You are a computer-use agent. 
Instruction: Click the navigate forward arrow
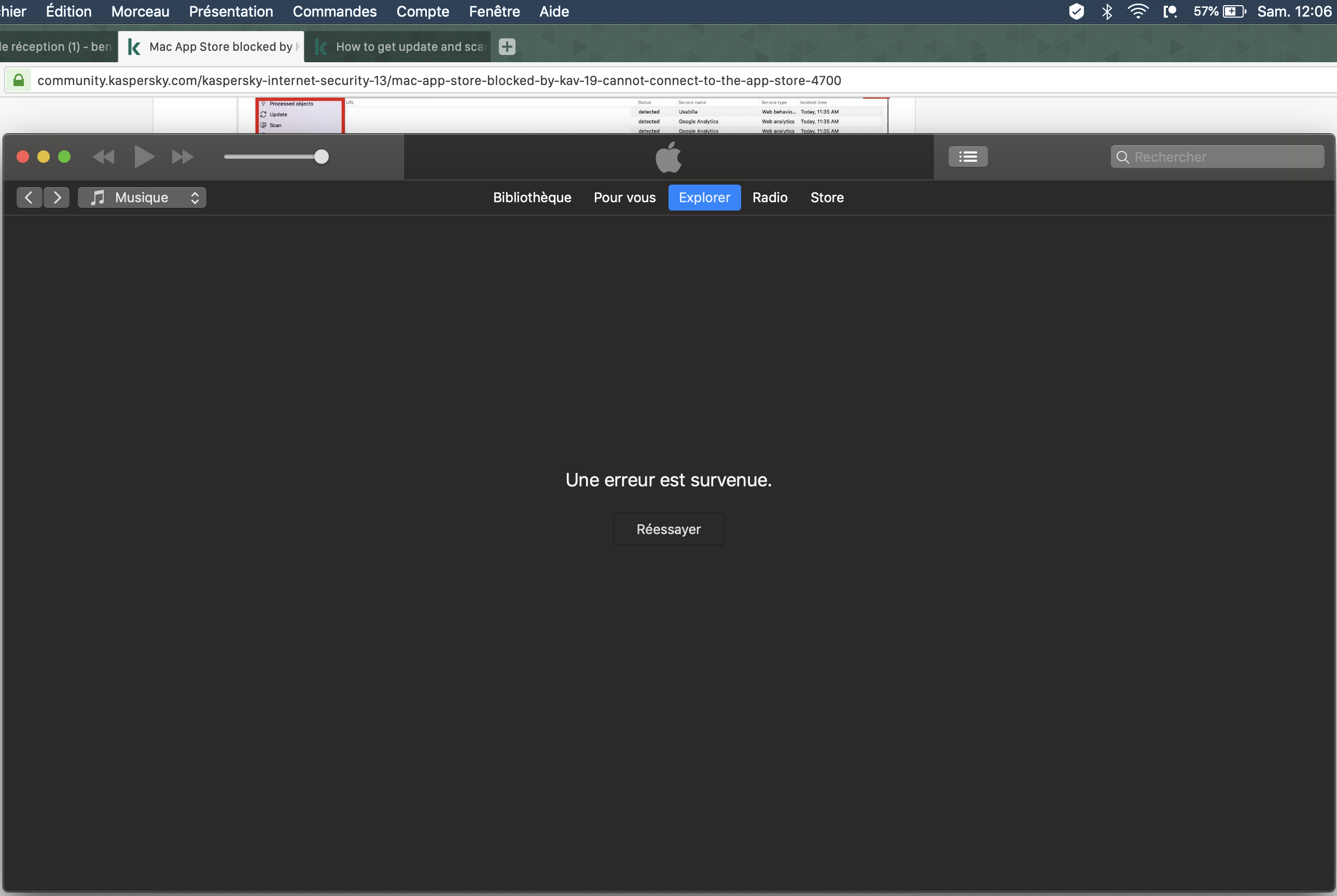click(57, 198)
